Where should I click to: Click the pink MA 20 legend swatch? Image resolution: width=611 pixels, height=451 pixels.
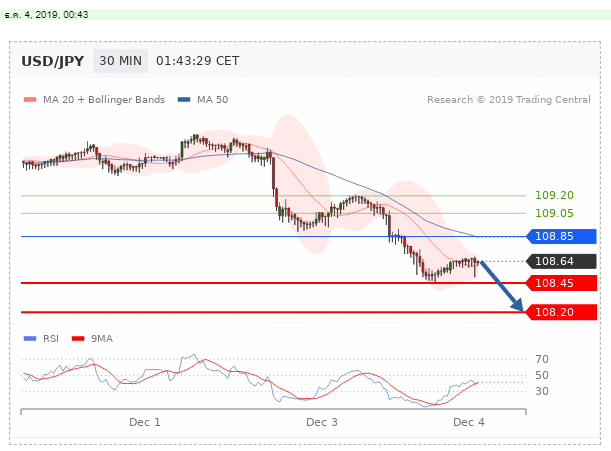tap(30, 99)
